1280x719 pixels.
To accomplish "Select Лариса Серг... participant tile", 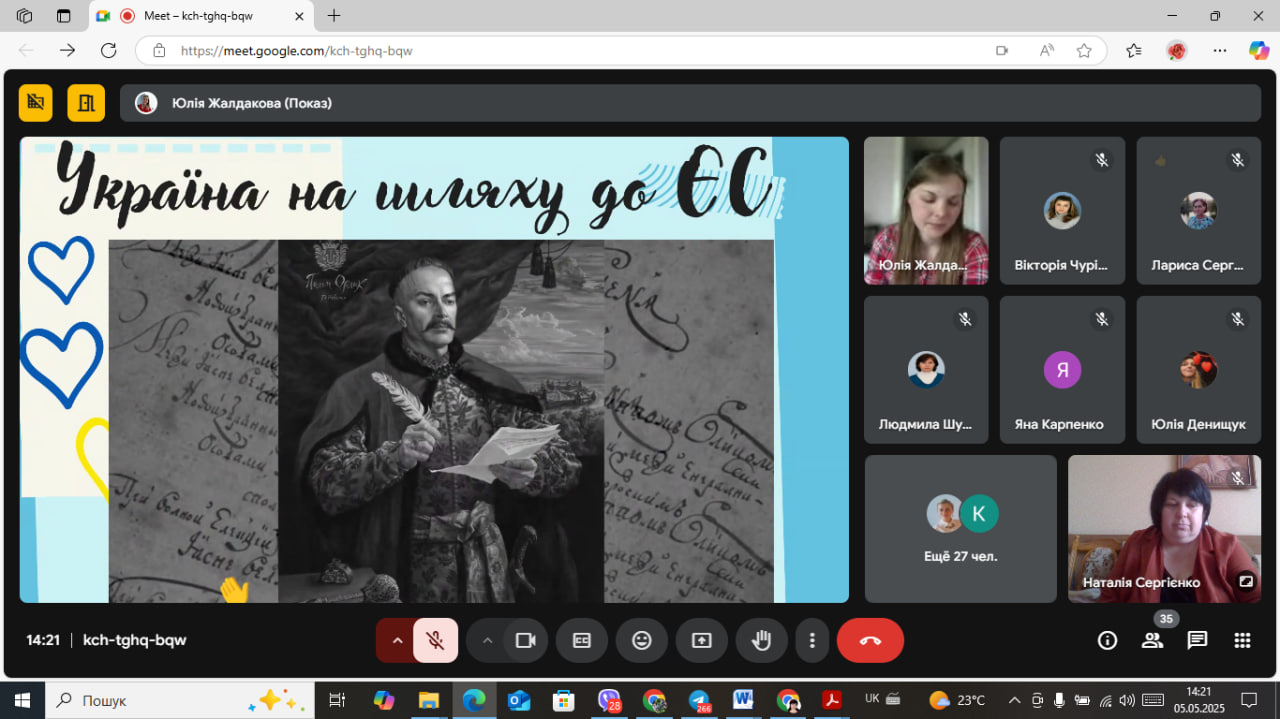I will click(x=1198, y=211).
